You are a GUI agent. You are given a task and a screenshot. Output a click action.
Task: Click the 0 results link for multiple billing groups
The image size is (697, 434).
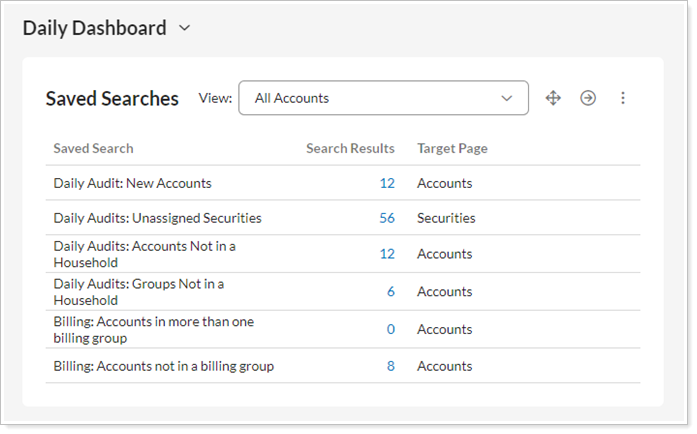(x=390, y=329)
